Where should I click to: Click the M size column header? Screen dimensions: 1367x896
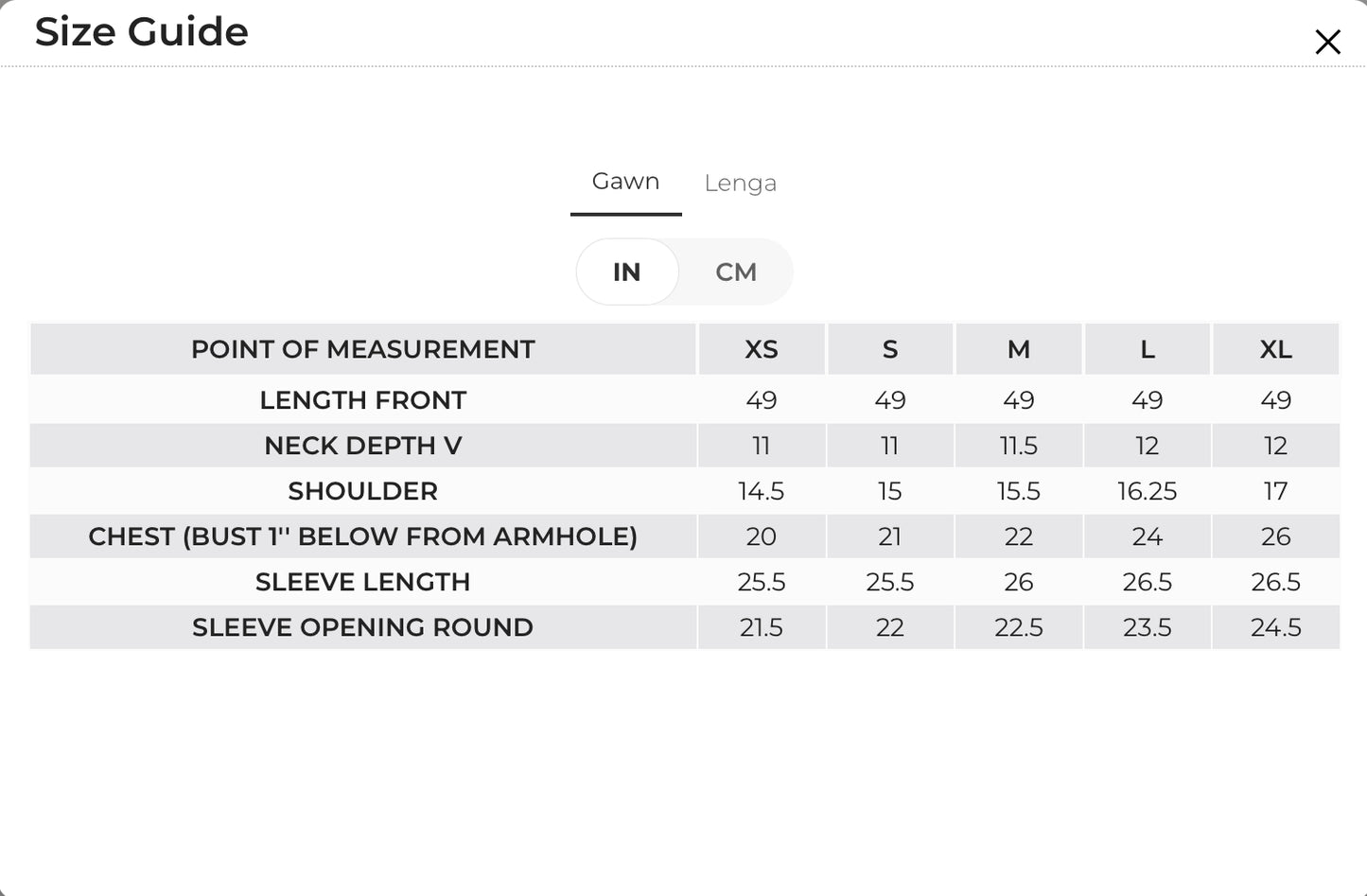pos(1018,350)
